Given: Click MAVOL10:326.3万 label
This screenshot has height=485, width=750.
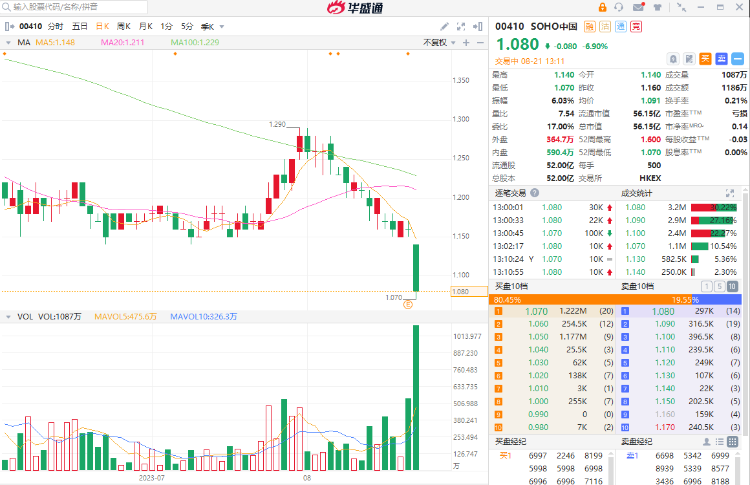Looking at the screenshot, I should pos(203,317).
